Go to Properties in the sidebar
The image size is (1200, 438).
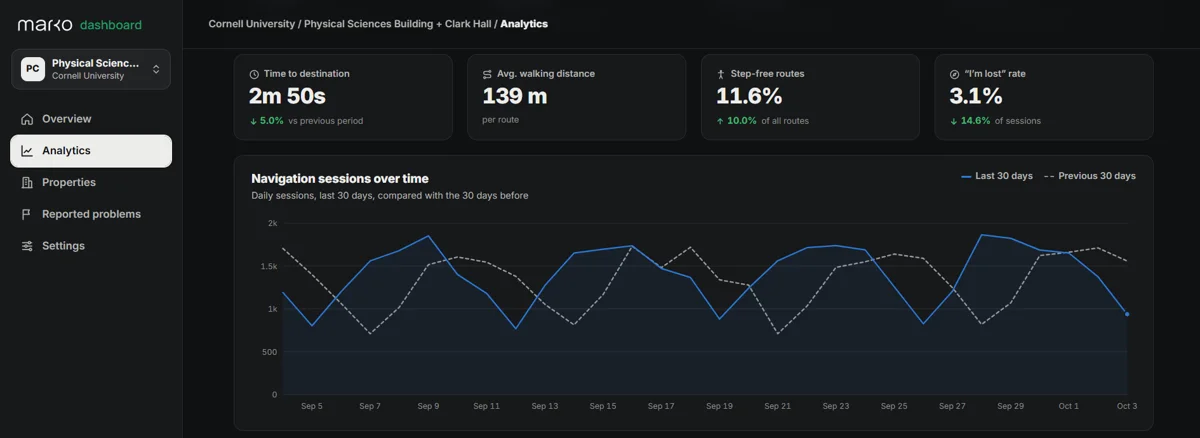coord(91,182)
